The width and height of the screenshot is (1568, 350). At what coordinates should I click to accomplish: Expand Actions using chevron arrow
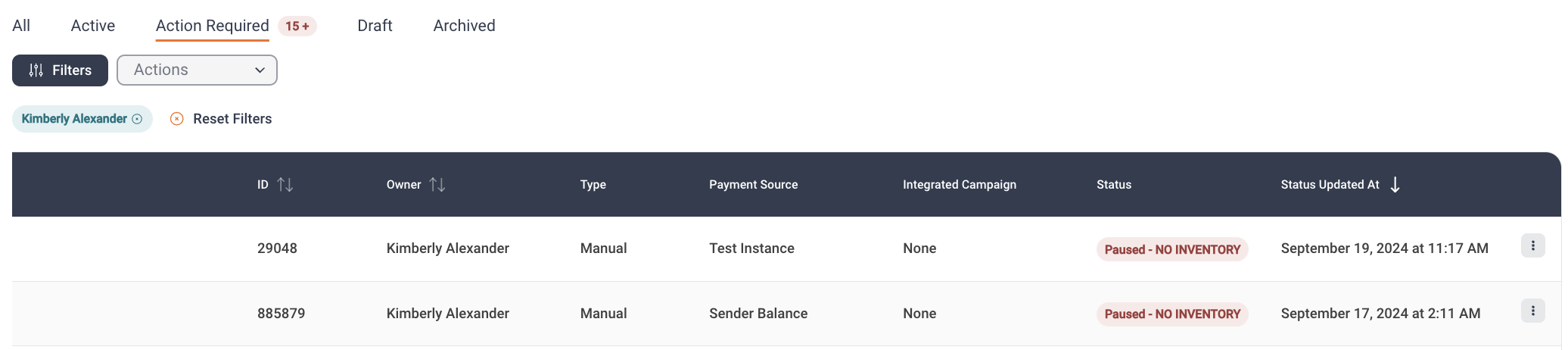click(260, 70)
